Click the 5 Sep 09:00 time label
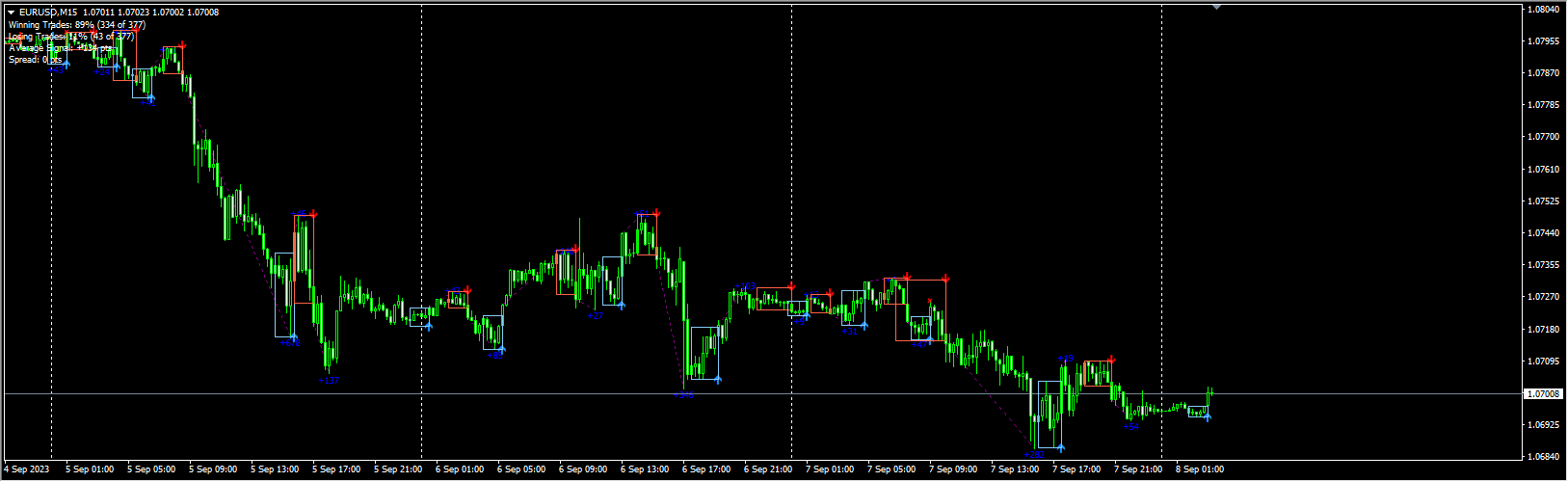Screen dimensions: 1568x482 [x=213, y=470]
